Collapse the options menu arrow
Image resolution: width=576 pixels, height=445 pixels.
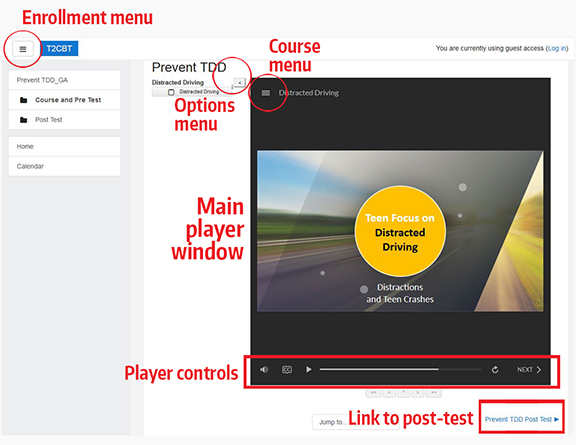click(x=239, y=83)
